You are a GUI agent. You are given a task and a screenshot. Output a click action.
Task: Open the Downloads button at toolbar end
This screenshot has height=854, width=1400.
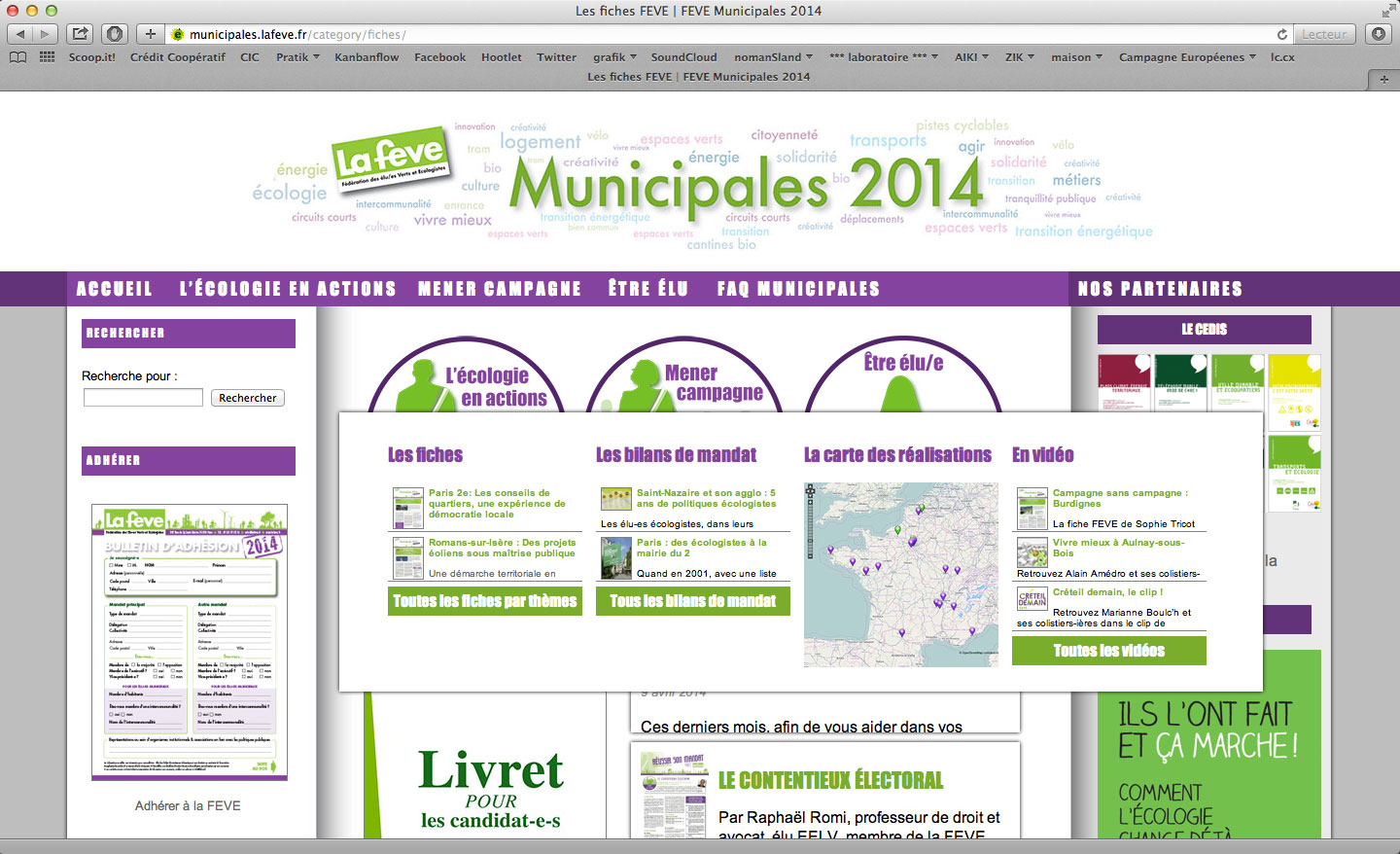1379,34
